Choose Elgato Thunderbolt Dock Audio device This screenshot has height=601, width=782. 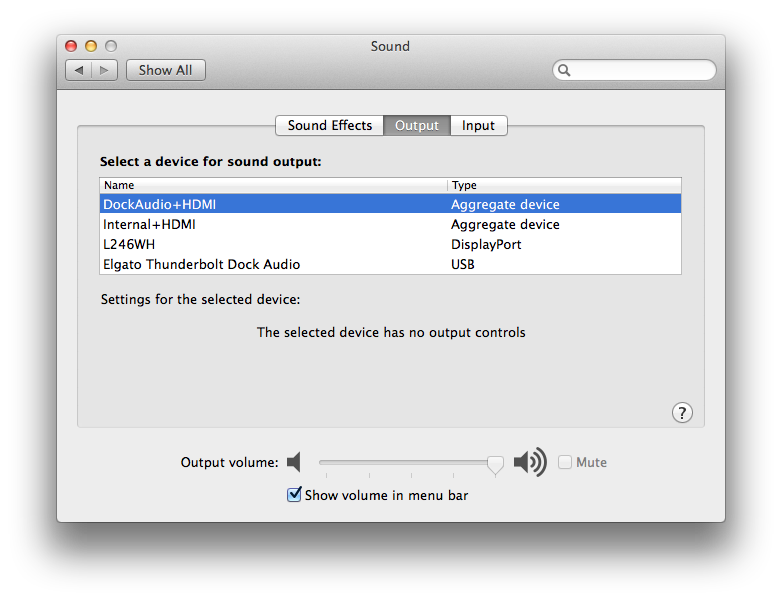(391, 264)
